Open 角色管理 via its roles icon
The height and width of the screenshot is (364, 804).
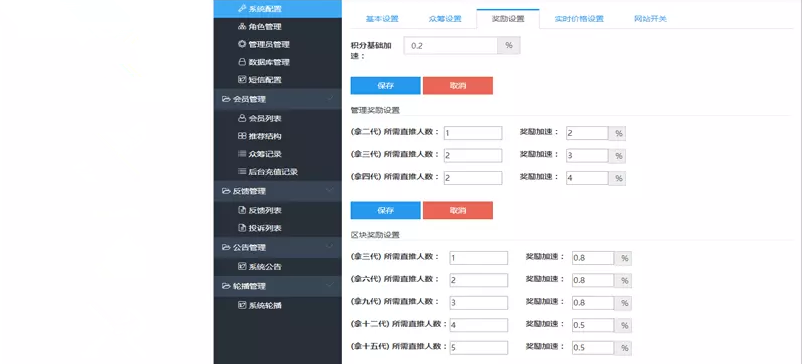click(x=243, y=27)
